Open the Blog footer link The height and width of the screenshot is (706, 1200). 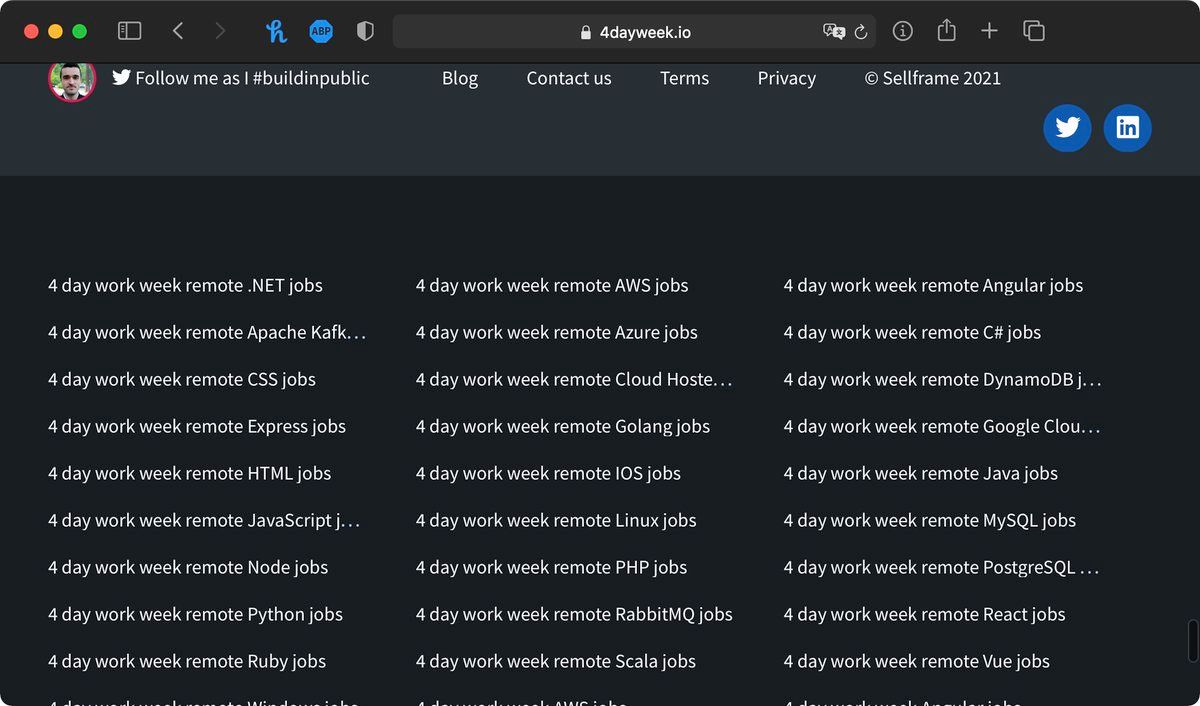(x=460, y=78)
